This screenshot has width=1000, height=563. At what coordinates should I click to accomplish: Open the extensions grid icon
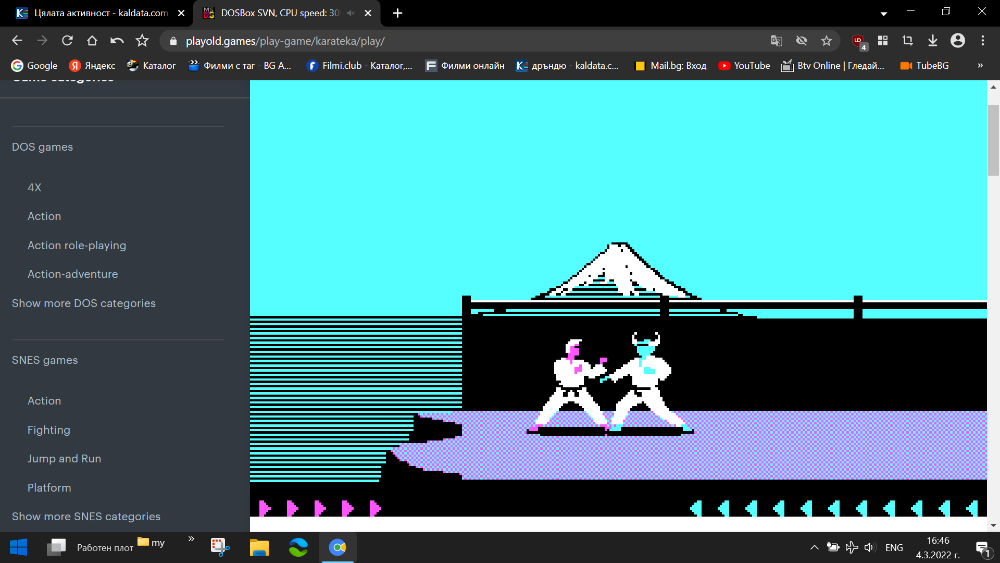pos(883,41)
